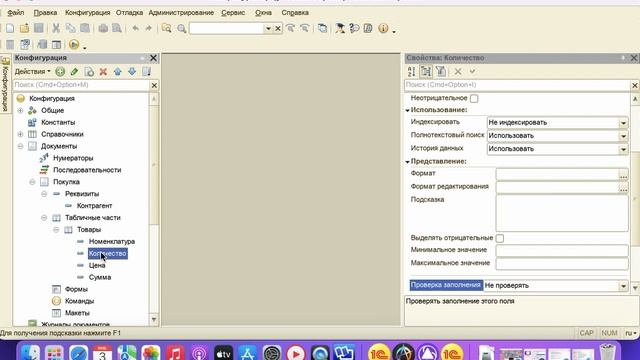Click the magnifier Find icon
The image size is (640, 360).
(182, 29)
